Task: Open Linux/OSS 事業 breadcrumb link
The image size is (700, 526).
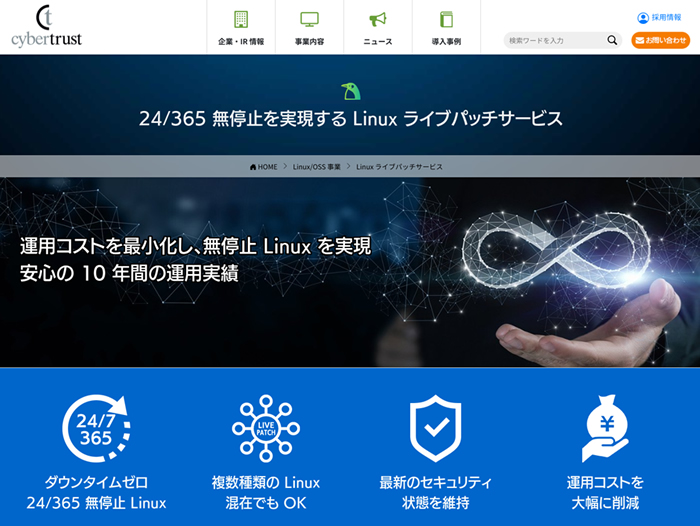Action: tap(317, 167)
